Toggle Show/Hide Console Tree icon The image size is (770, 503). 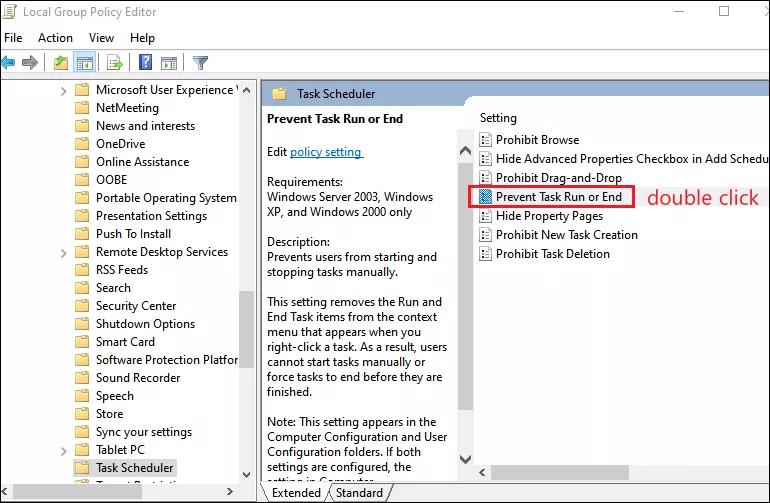pos(84,62)
